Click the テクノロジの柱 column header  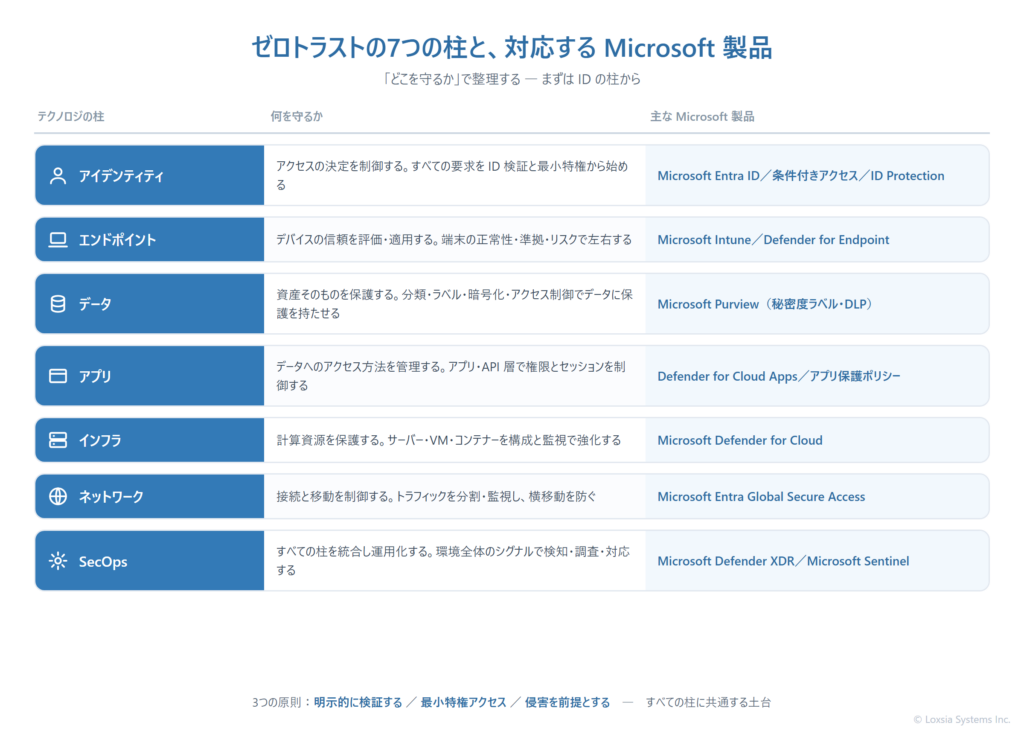(71, 116)
